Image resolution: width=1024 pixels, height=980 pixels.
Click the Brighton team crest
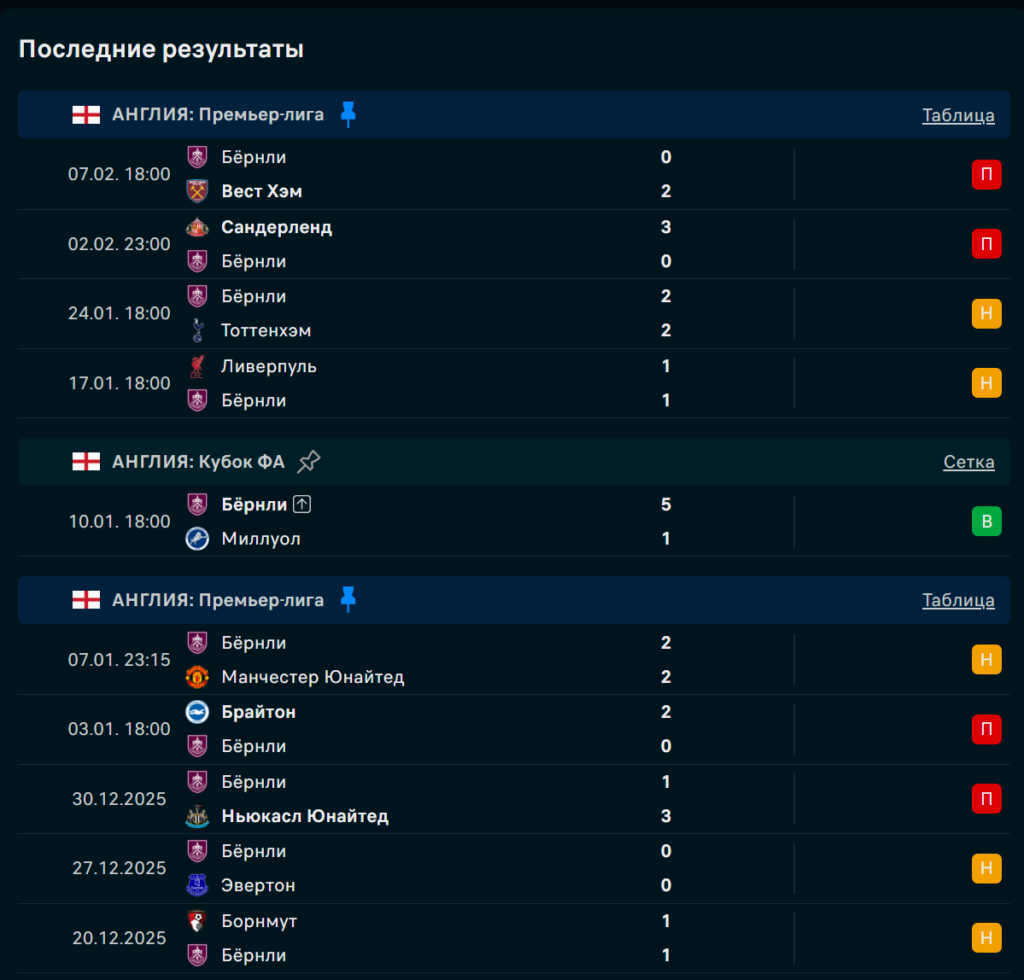coord(197,712)
